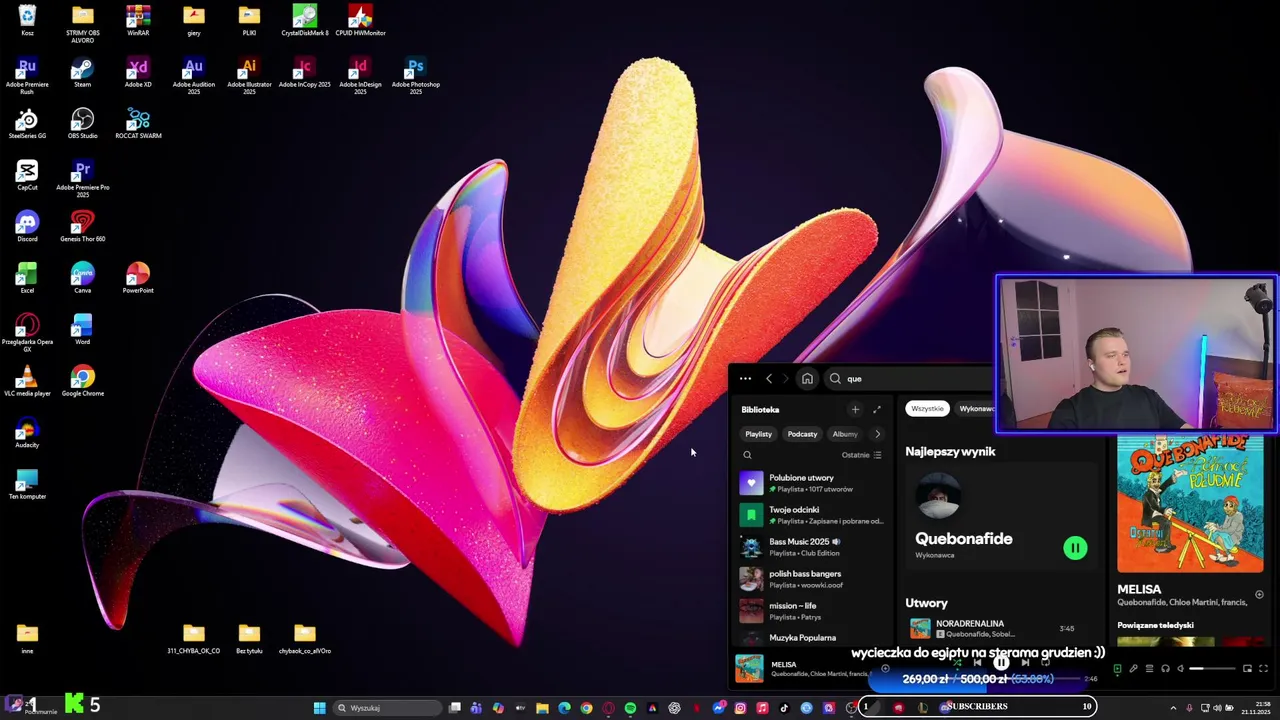Create new playlist with plus in Biblioteka
The image size is (1280, 720).
pos(855,409)
